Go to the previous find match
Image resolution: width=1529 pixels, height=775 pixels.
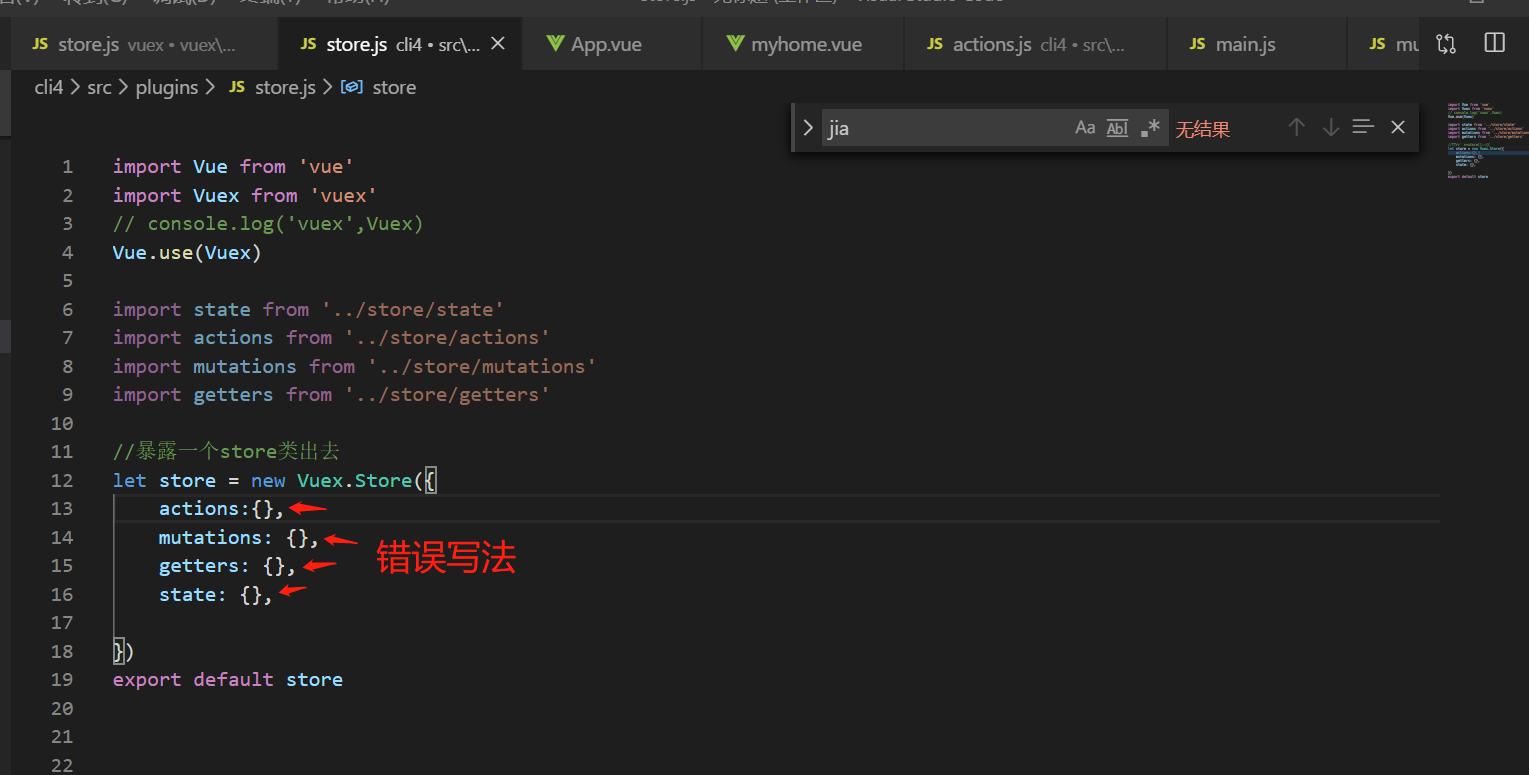(x=1297, y=127)
